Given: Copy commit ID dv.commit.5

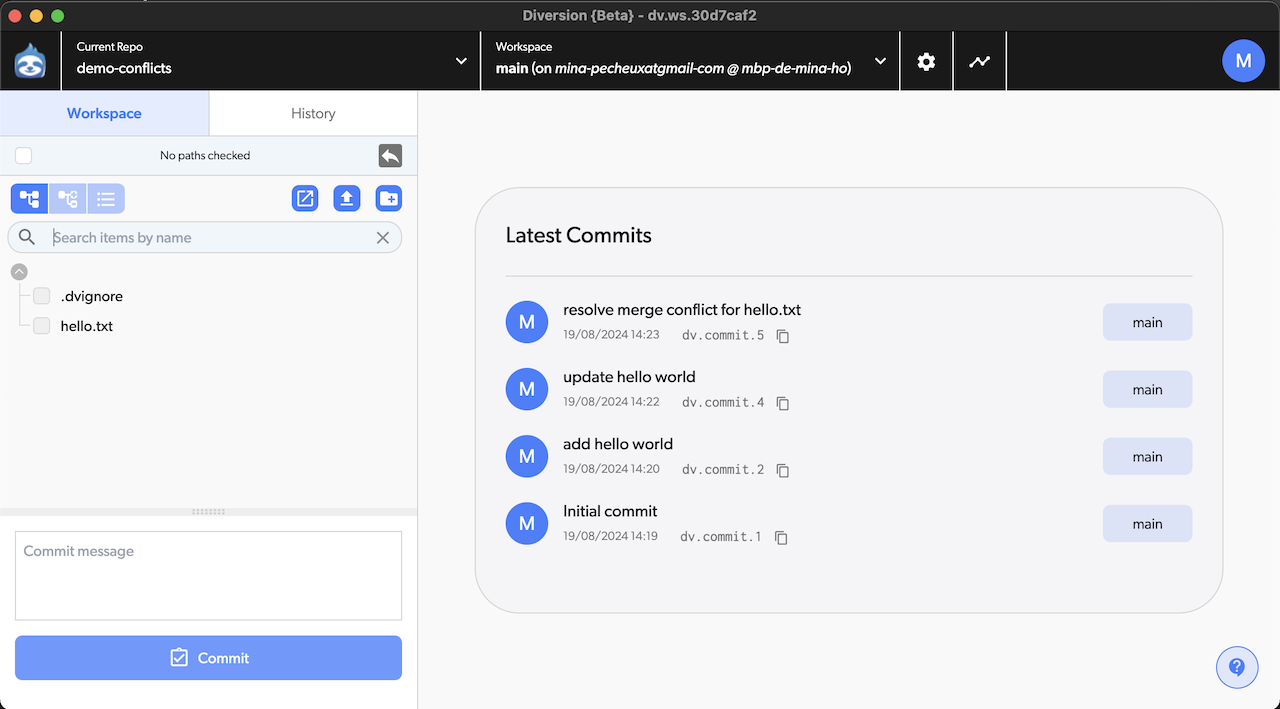Looking at the screenshot, I should pyautogui.click(x=783, y=336).
